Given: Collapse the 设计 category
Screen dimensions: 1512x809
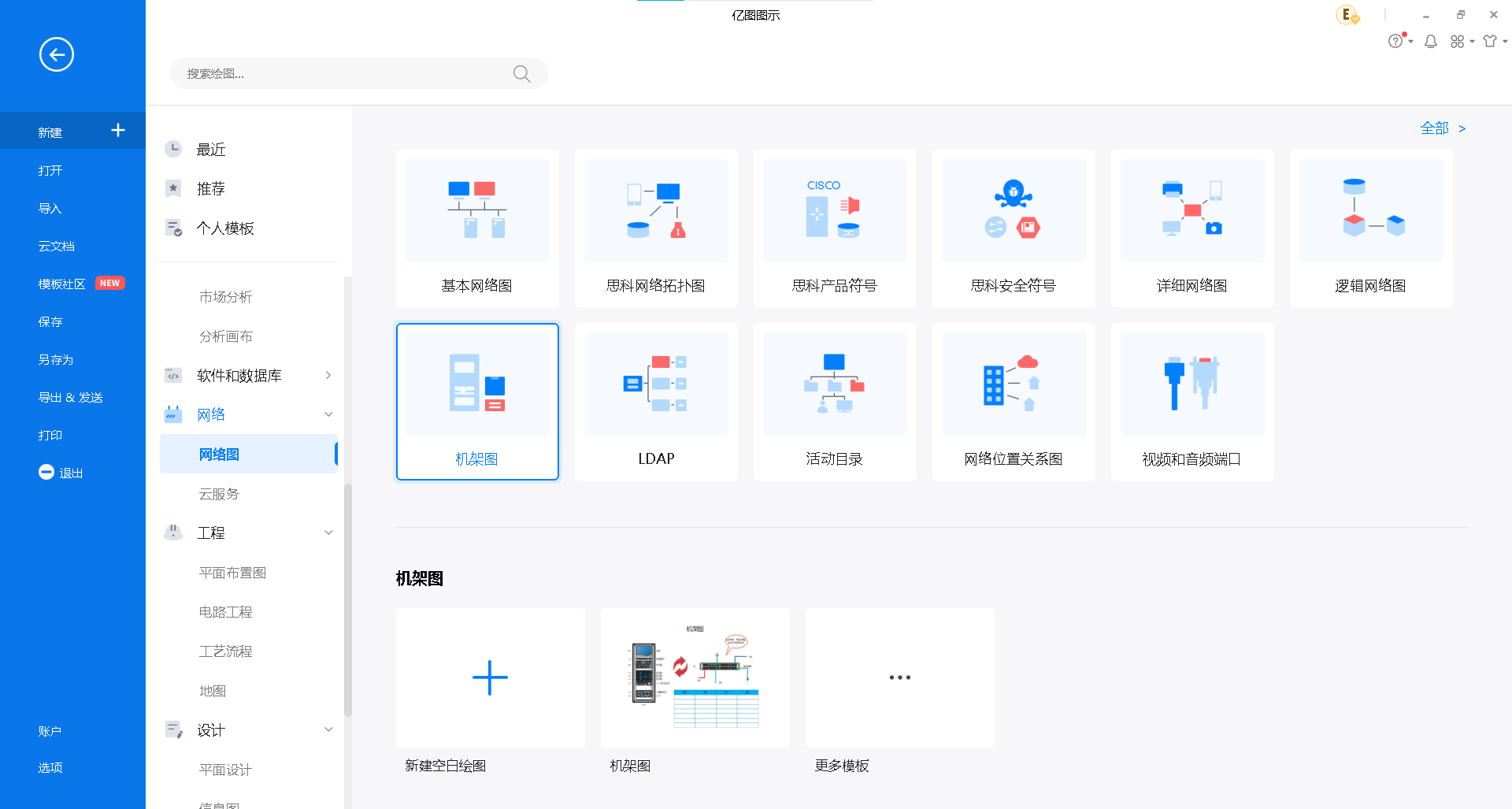Looking at the screenshot, I should [x=328, y=730].
